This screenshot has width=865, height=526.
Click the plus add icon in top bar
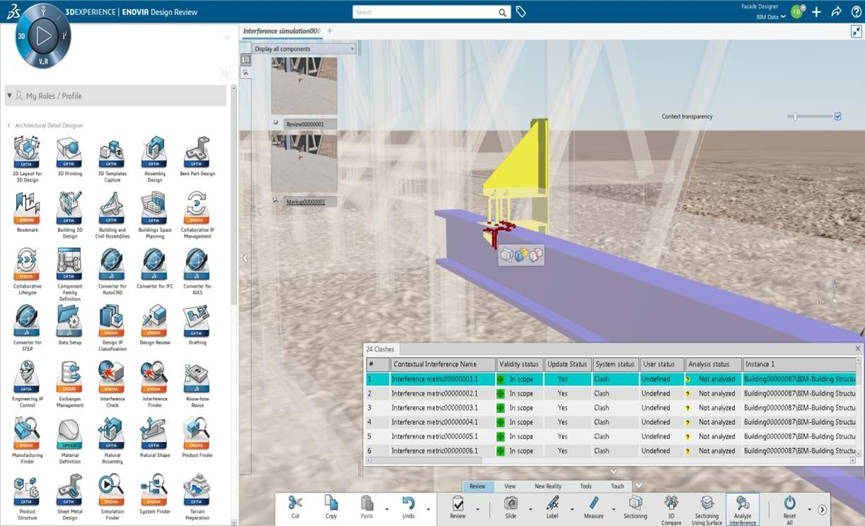816,12
